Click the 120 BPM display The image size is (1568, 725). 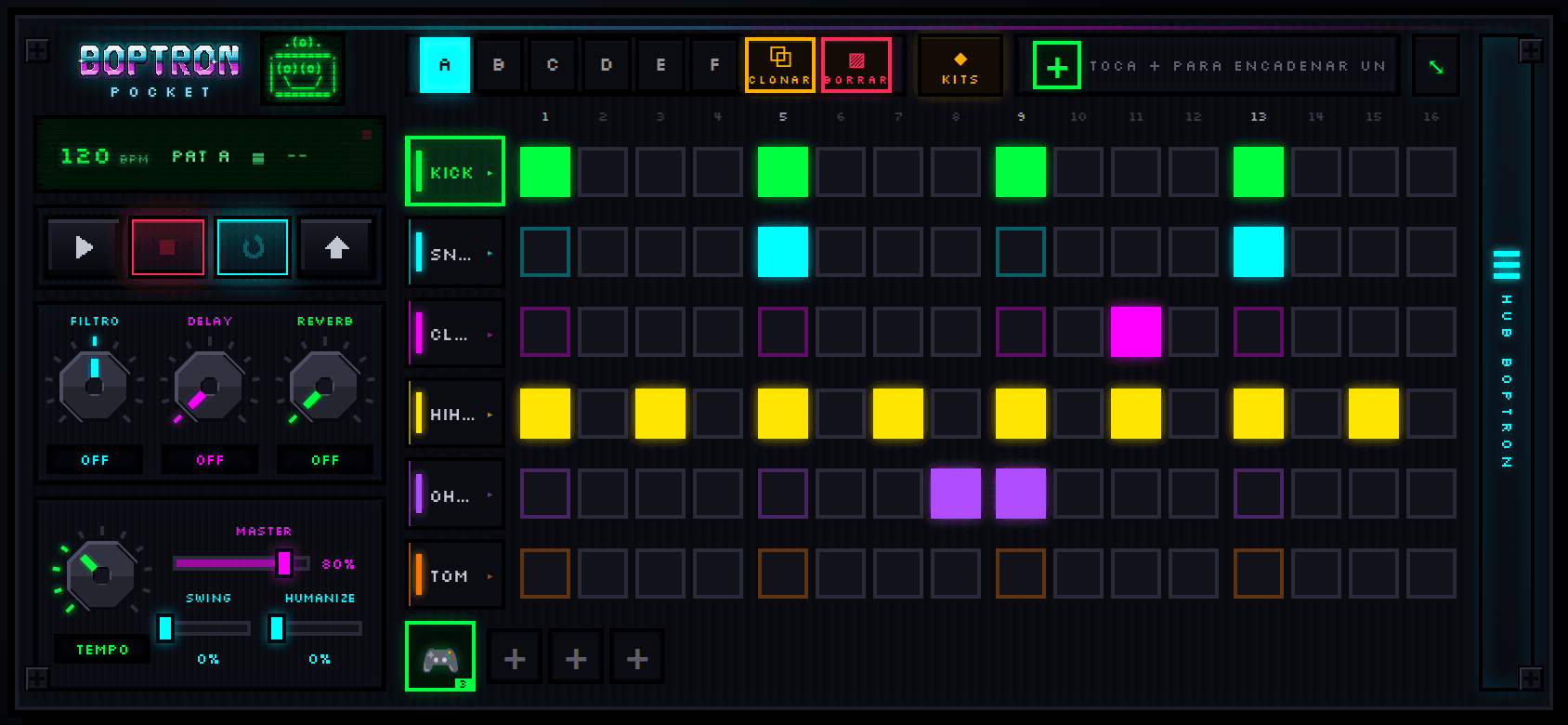pos(104,156)
